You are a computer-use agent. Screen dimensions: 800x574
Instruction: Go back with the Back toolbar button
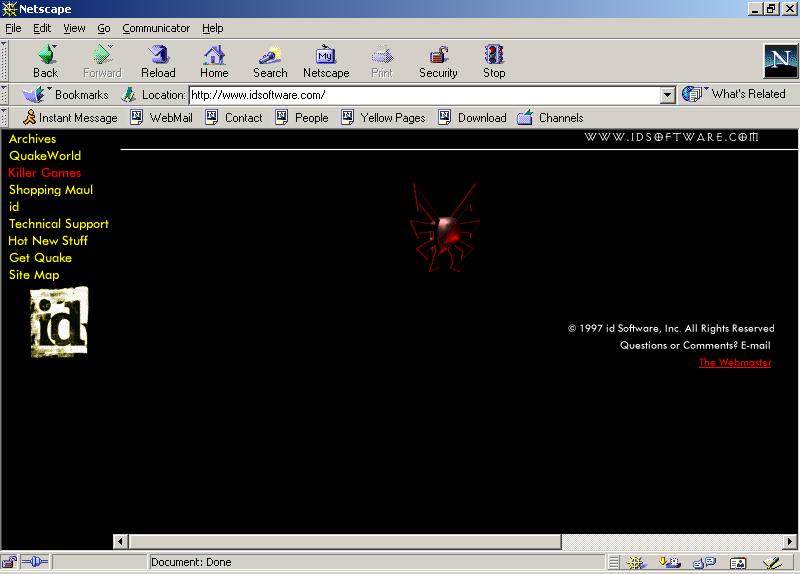tap(46, 61)
